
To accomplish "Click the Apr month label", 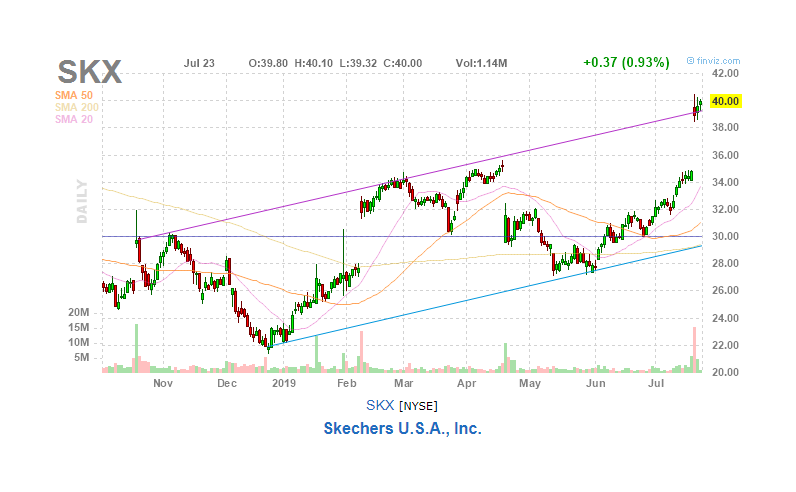I will coord(467,383).
